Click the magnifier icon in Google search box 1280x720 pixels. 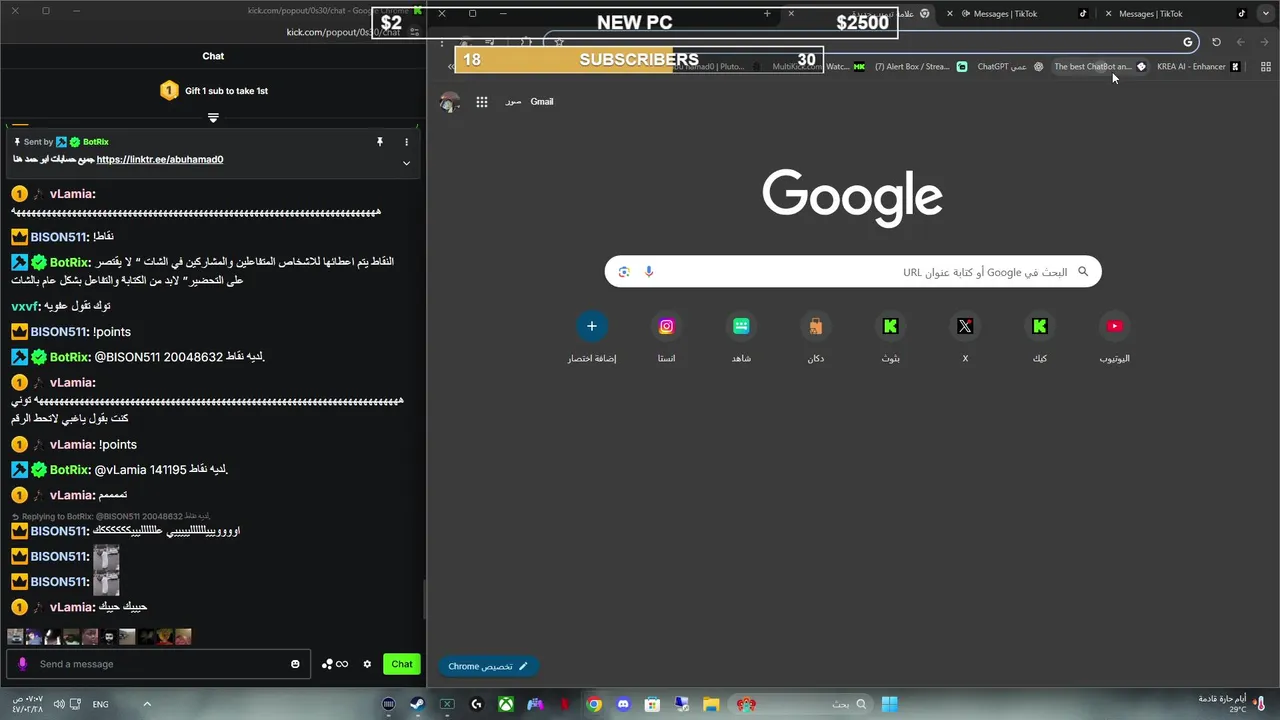pyautogui.click(x=1082, y=272)
